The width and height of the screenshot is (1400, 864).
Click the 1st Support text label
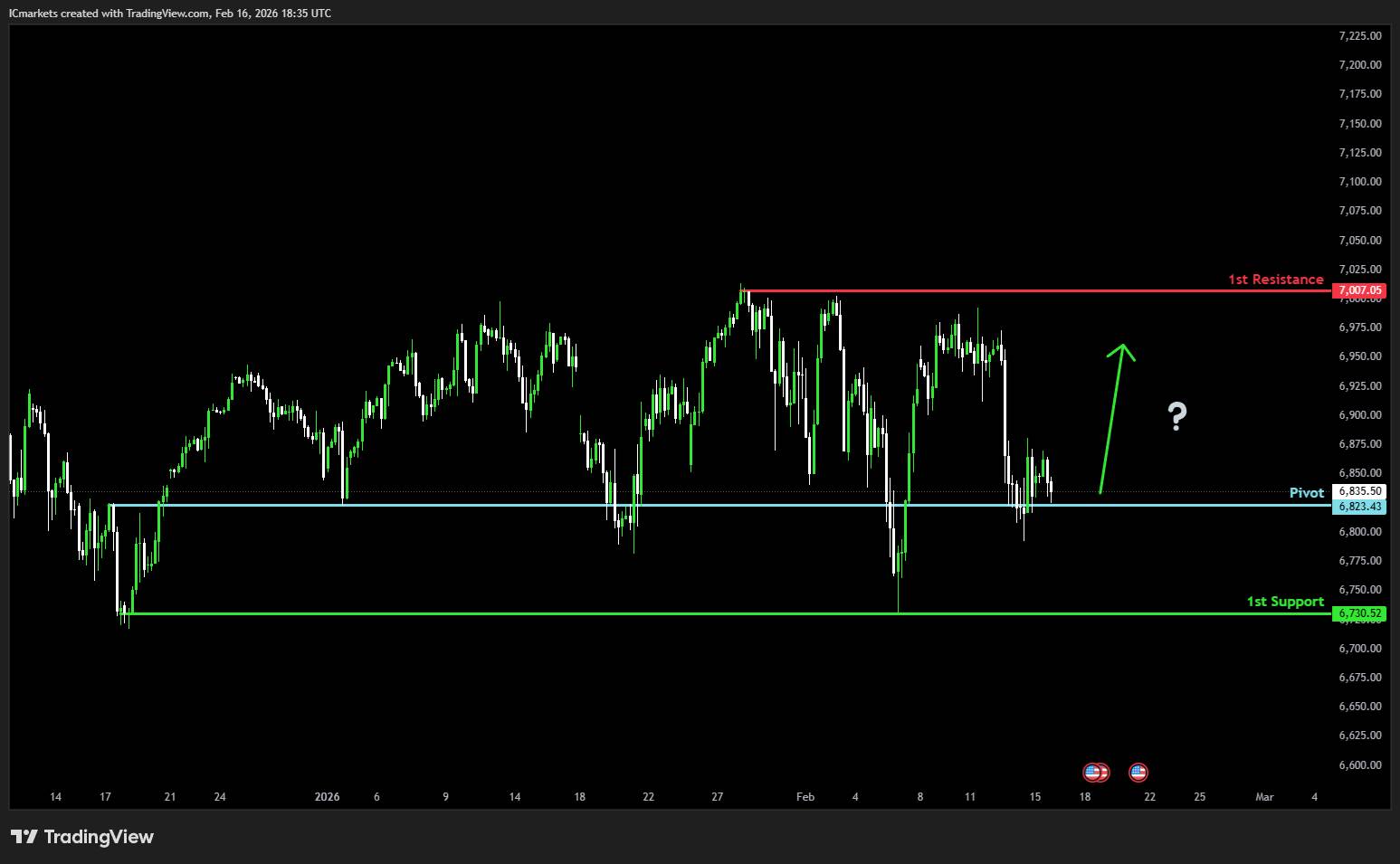click(x=1284, y=602)
